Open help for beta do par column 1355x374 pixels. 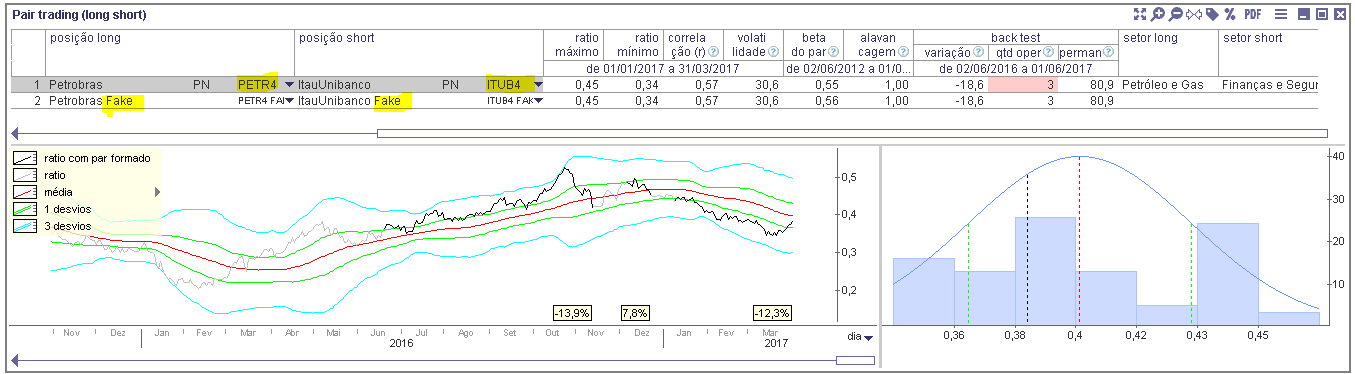(834, 52)
